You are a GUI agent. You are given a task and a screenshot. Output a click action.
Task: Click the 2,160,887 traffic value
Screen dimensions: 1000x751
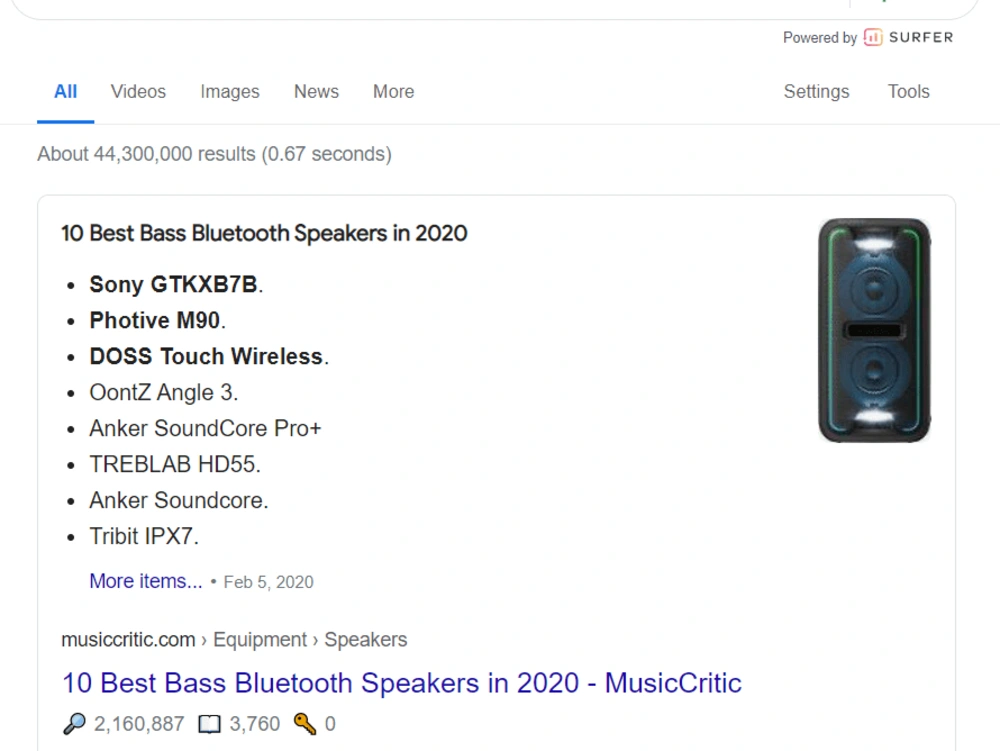click(x=139, y=724)
